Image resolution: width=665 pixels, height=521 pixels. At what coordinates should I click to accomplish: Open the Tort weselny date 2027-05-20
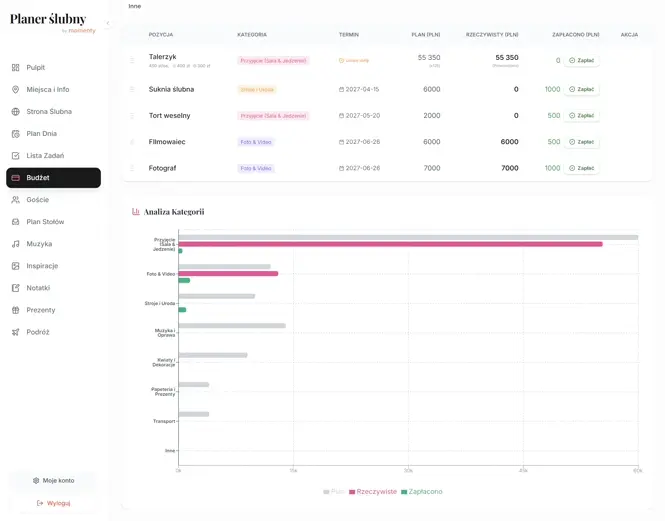359,116
